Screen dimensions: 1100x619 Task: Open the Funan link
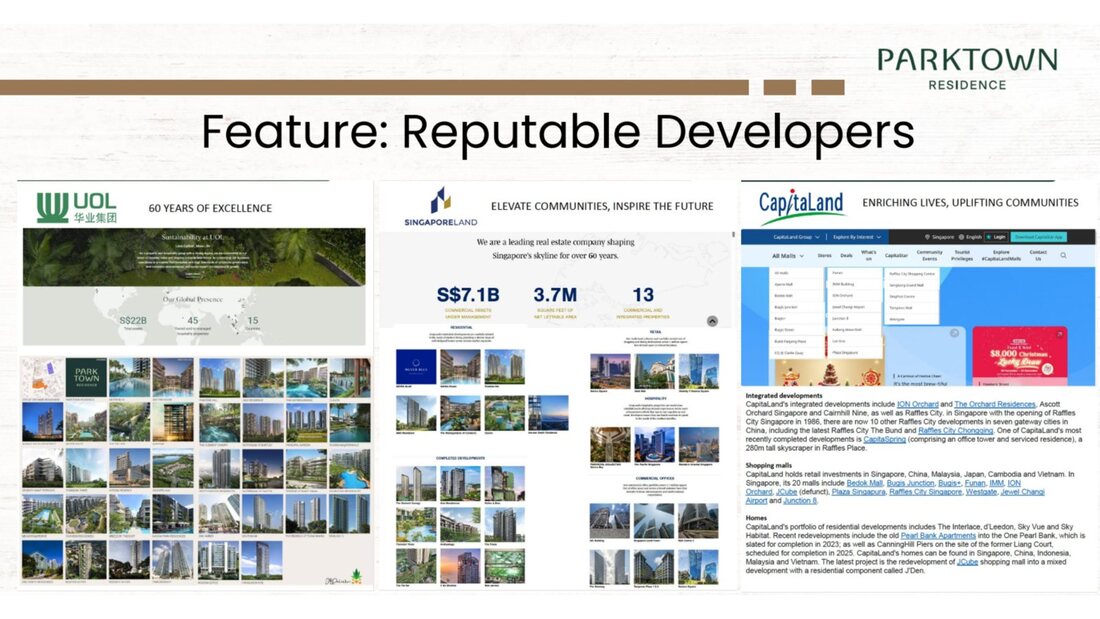coord(975,483)
